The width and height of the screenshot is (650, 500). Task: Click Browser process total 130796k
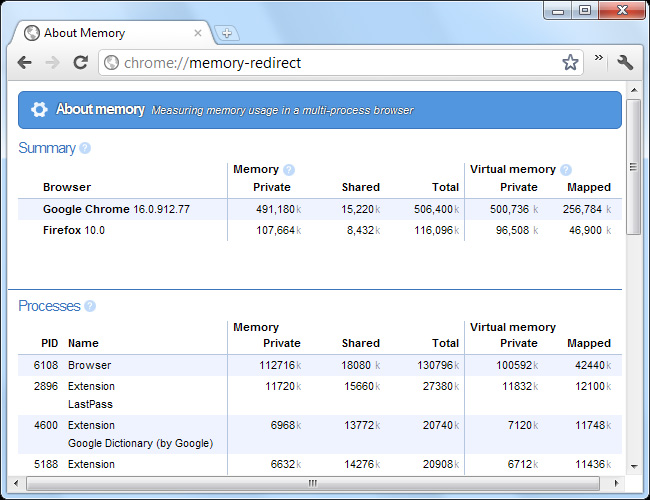[438, 365]
